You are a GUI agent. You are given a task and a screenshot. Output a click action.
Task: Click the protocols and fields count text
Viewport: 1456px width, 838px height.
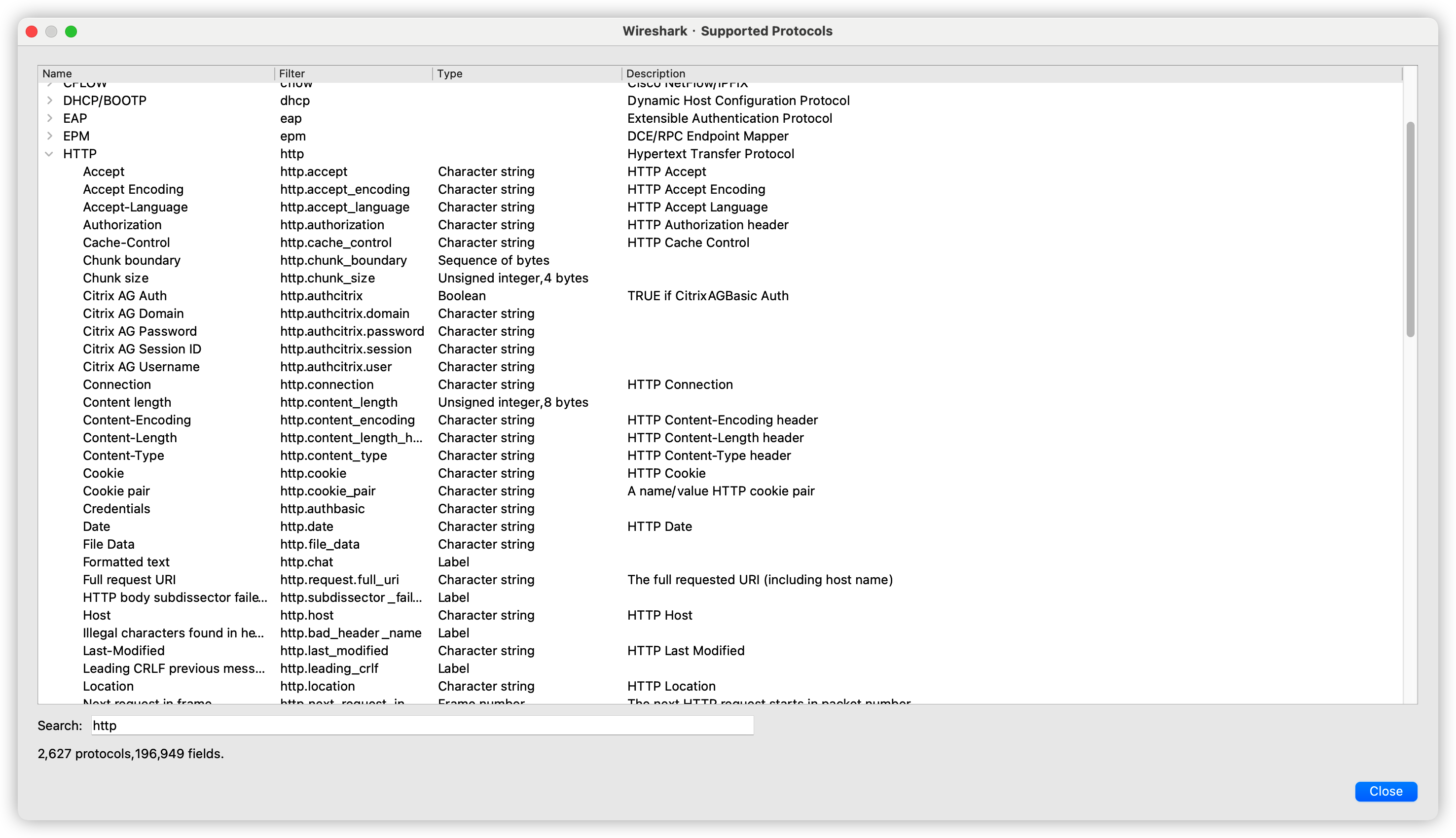[x=131, y=754]
